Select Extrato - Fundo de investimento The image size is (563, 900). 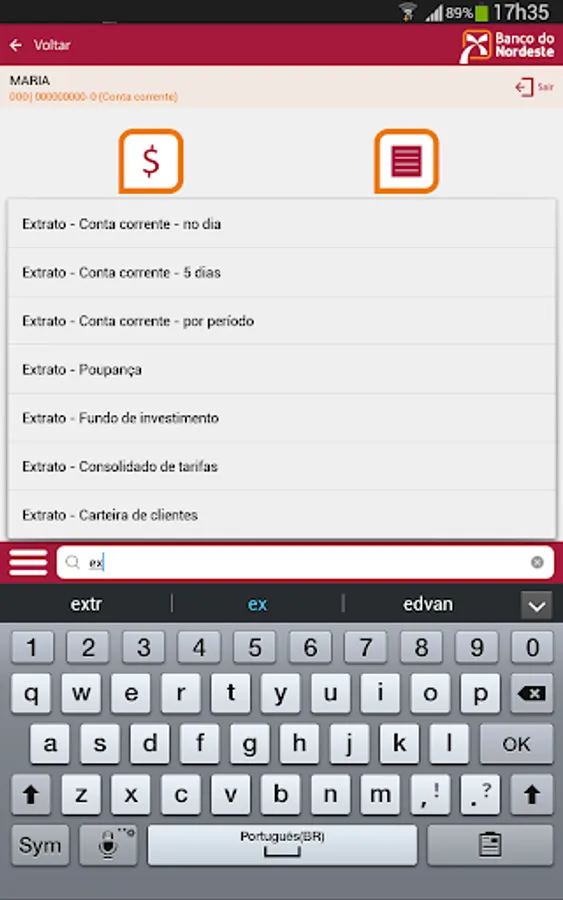tap(282, 418)
